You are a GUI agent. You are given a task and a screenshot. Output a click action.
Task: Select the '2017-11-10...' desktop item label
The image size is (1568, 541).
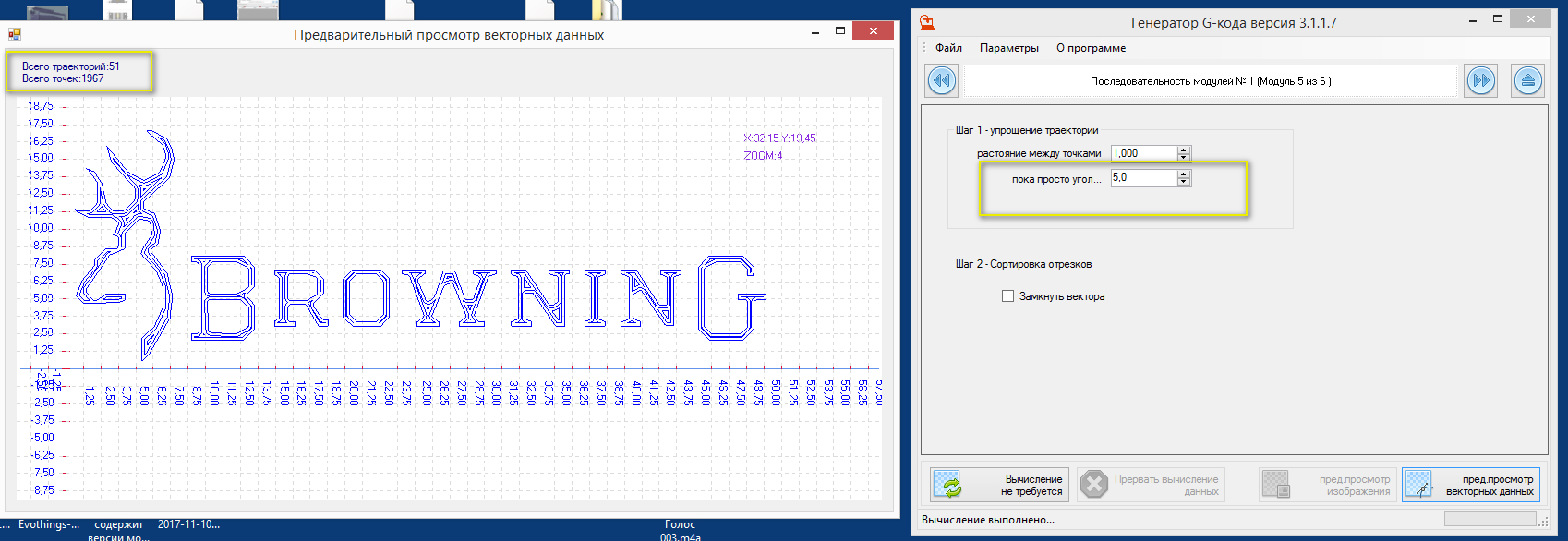tap(188, 524)
